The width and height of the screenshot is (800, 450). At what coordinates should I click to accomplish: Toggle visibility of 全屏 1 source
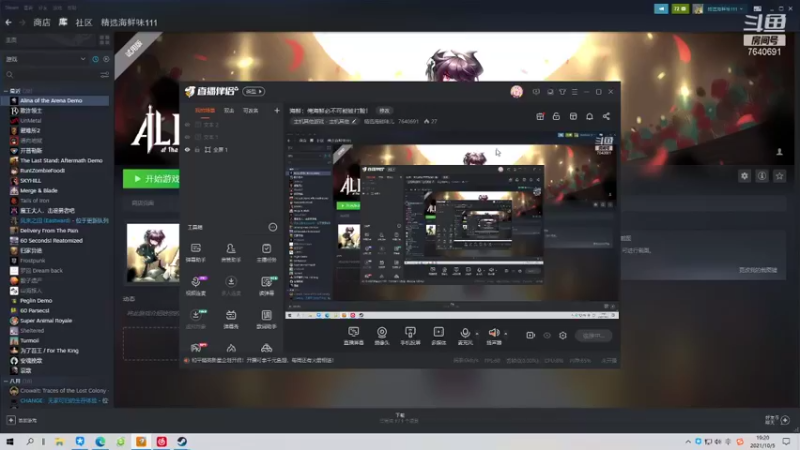point(187,149)
